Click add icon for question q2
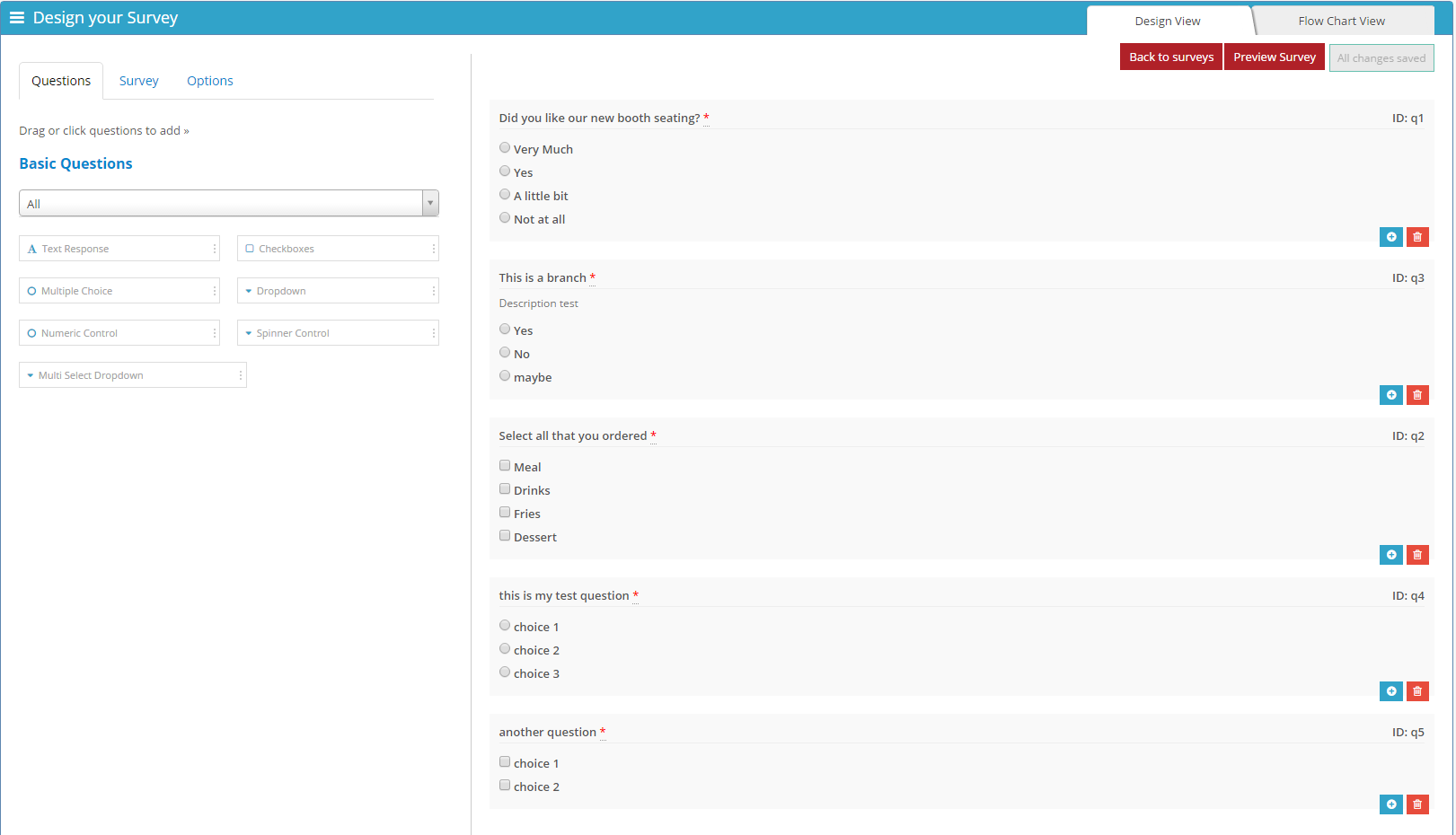Screen dimensions: 1456x835 [1391, 555]
